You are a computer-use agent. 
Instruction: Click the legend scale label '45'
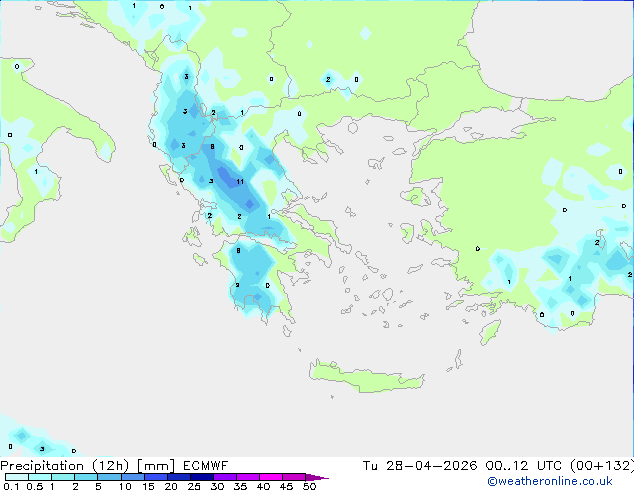(x=286, y=486)
